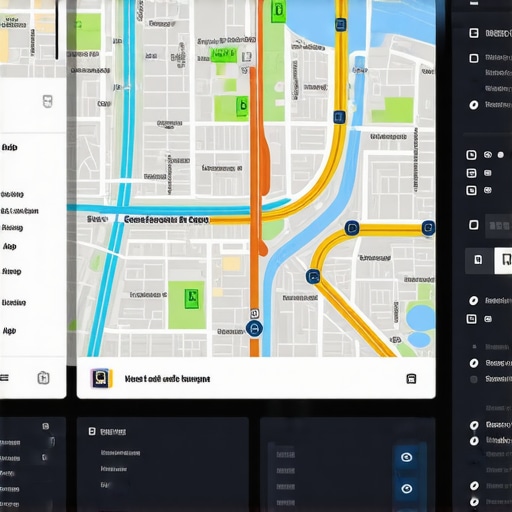
Task: Click the clipboard icon at the left panel's bottom
Action: 43,378
